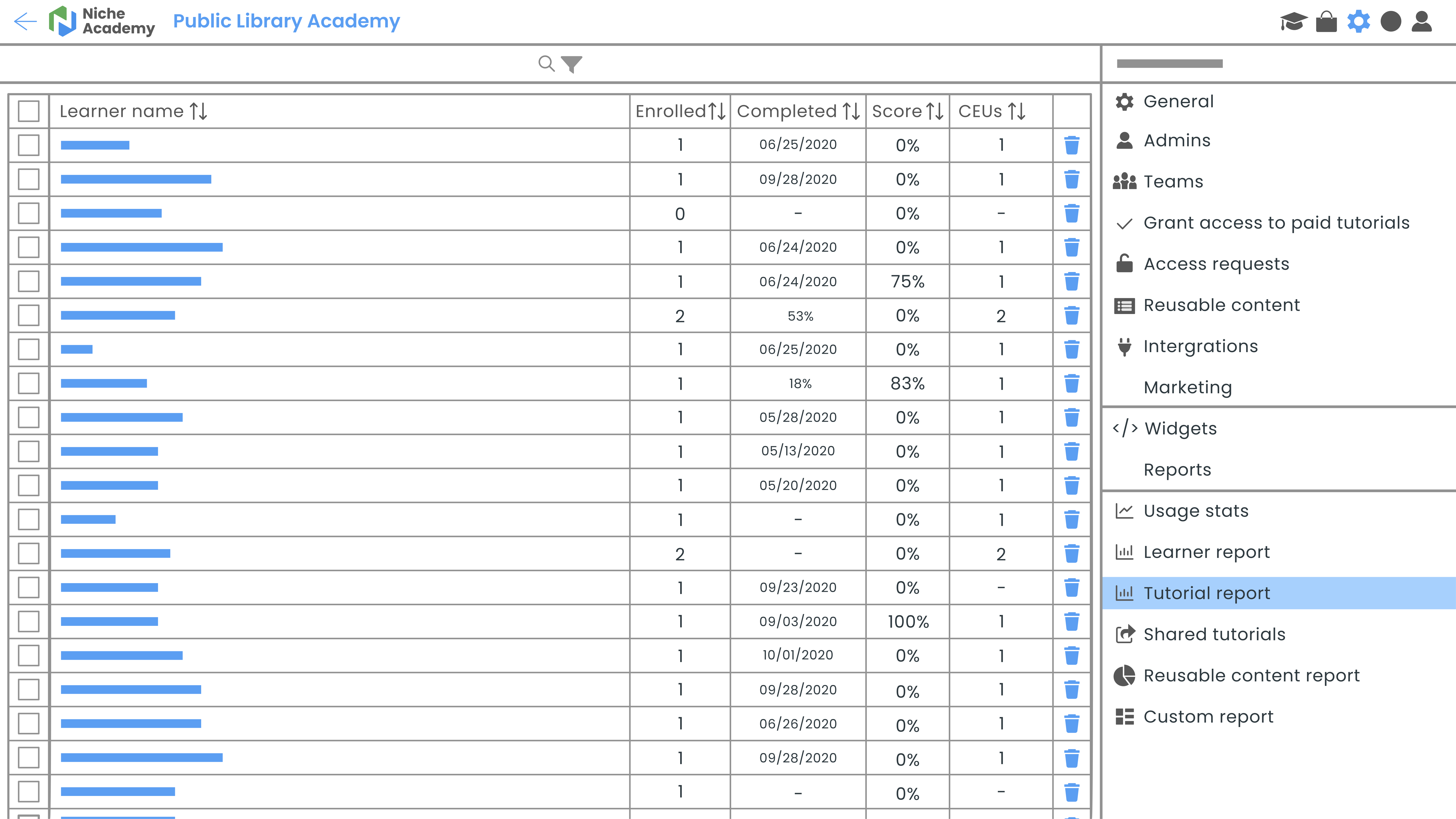Click the Access requests unlock icon
The image size is (1456, 819).
[x=1124, y=263]
